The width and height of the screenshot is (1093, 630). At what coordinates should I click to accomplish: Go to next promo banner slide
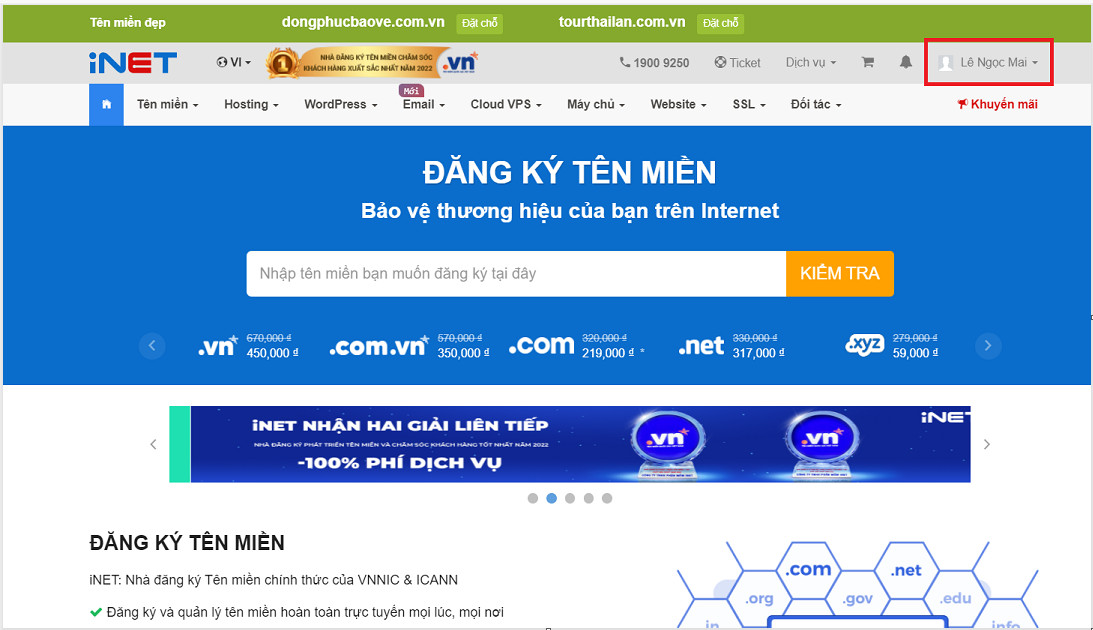click(986, 444)
